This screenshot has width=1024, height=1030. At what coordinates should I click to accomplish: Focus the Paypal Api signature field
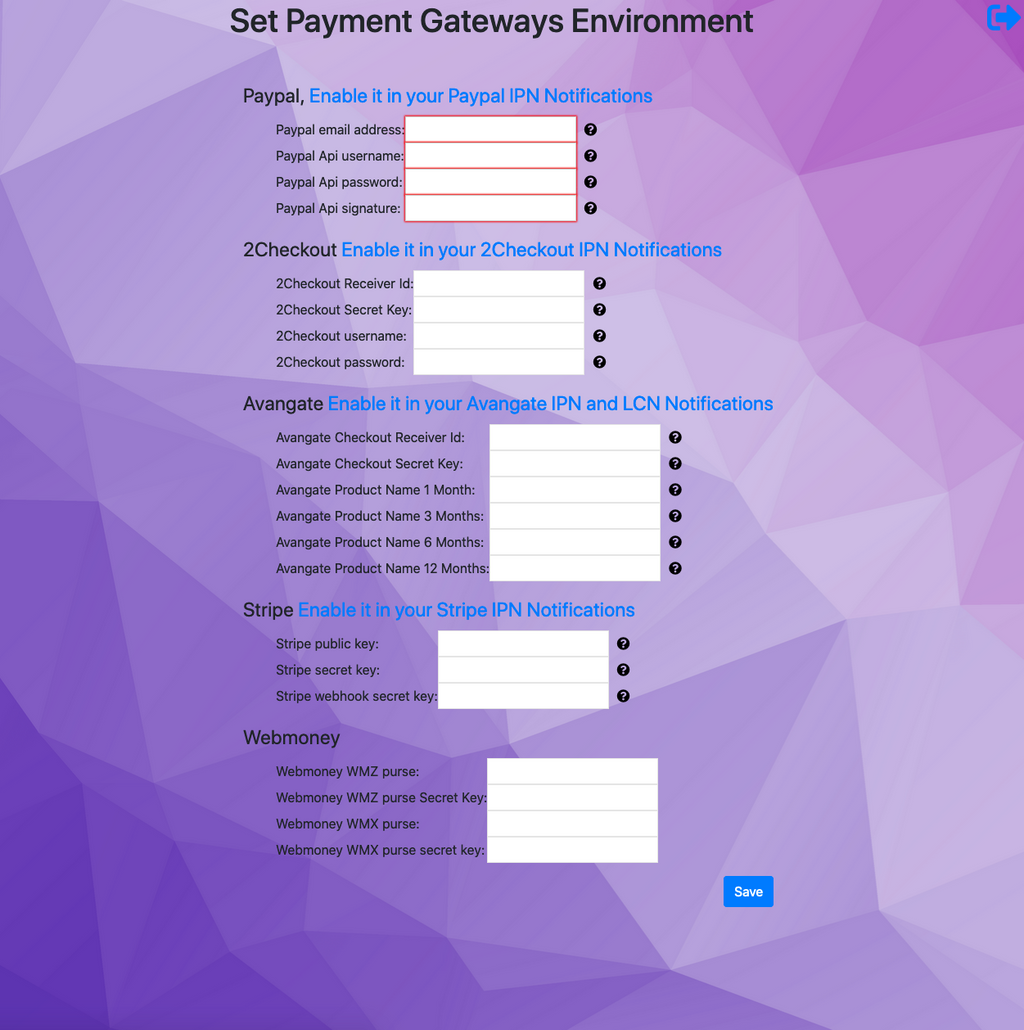pyautogui.click(x=491, y=208)
